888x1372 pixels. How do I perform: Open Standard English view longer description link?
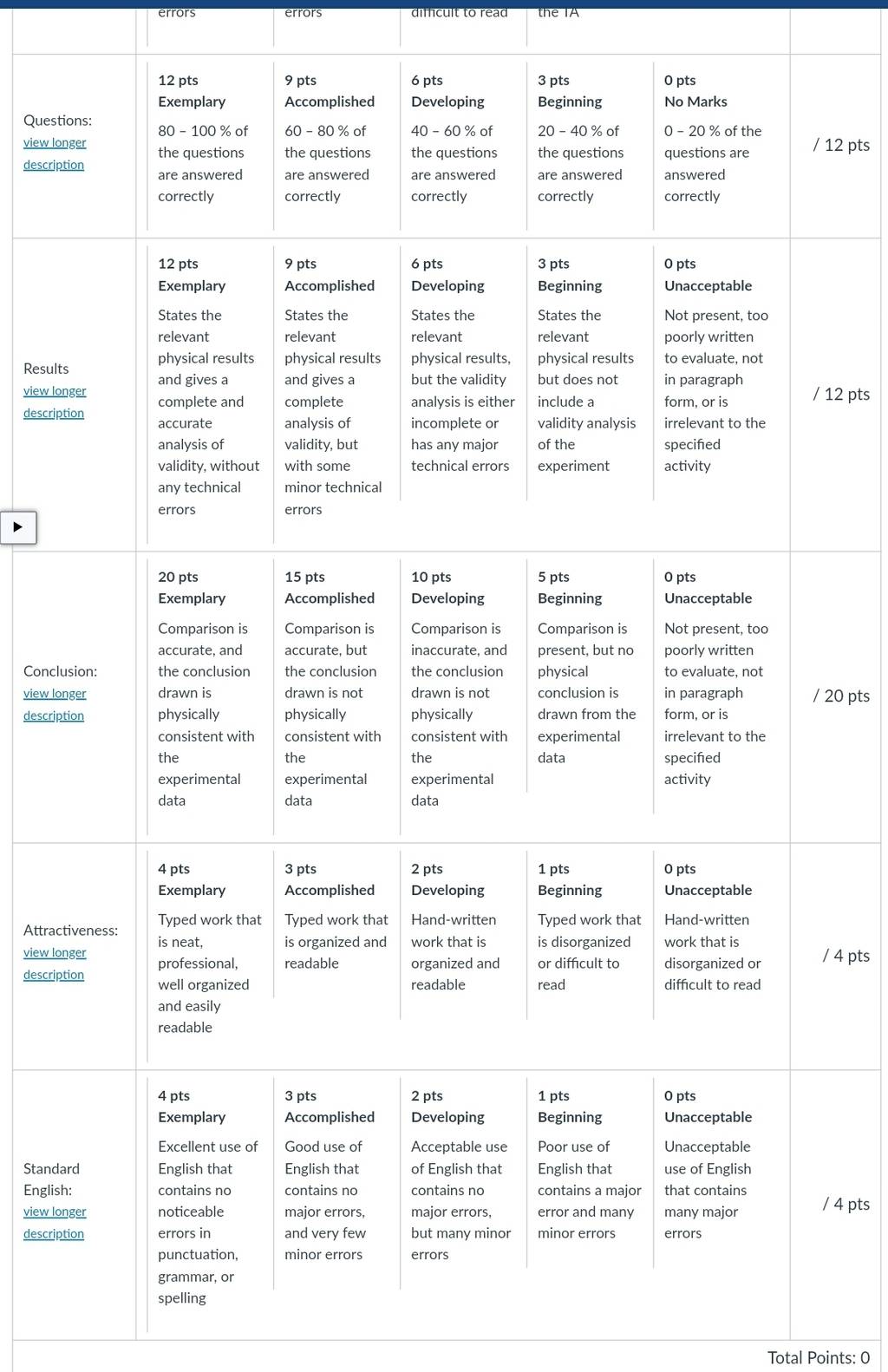point(55,1223)
